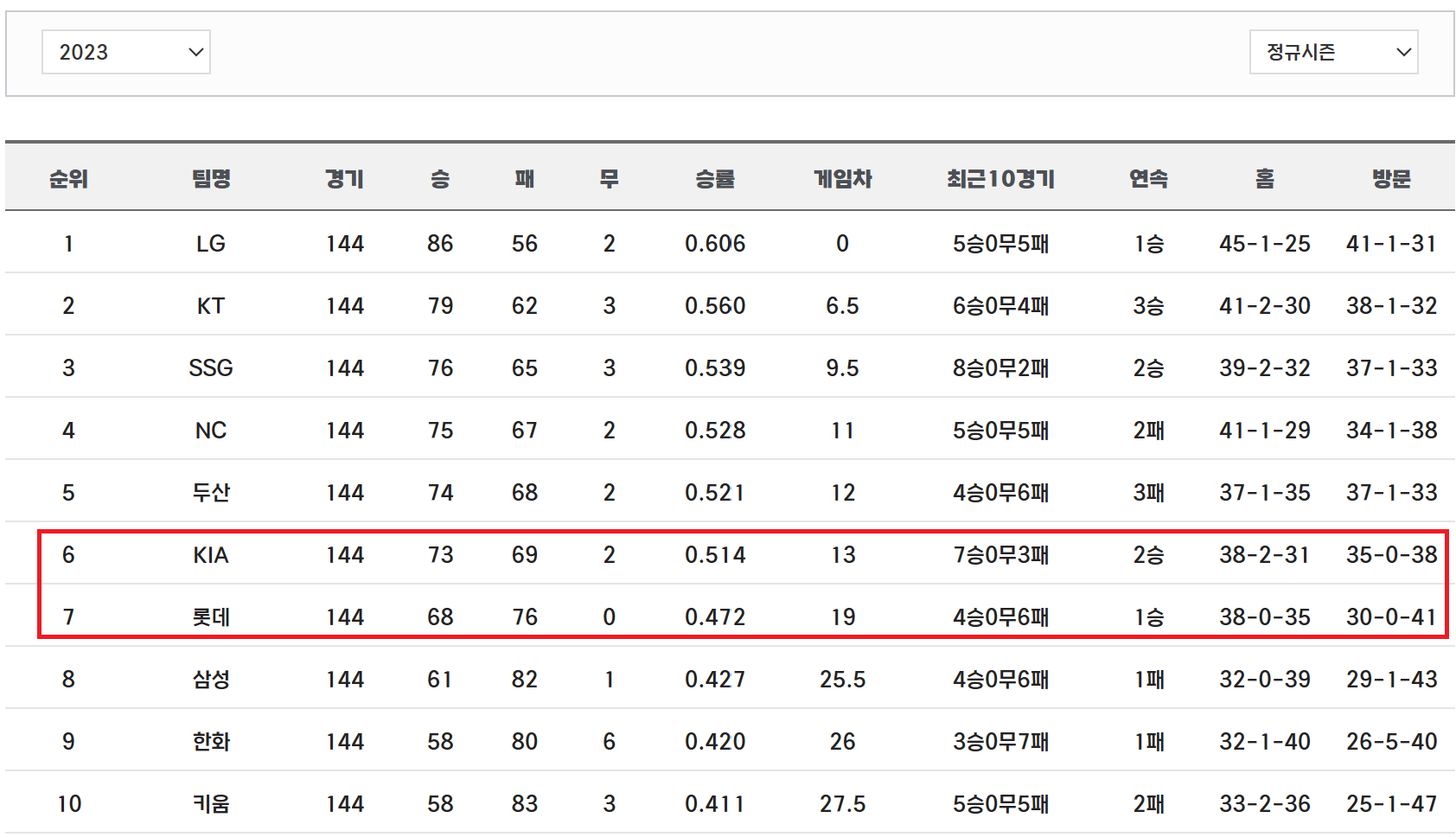The width and height of the screenshot is (1456, 837).
Task: Click KIA's home record 38-2-31
Action: click(1265, 555)
